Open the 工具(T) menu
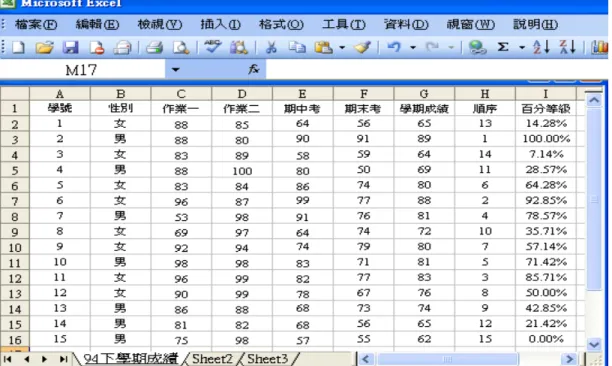612x366 pixels. point(344,25)
